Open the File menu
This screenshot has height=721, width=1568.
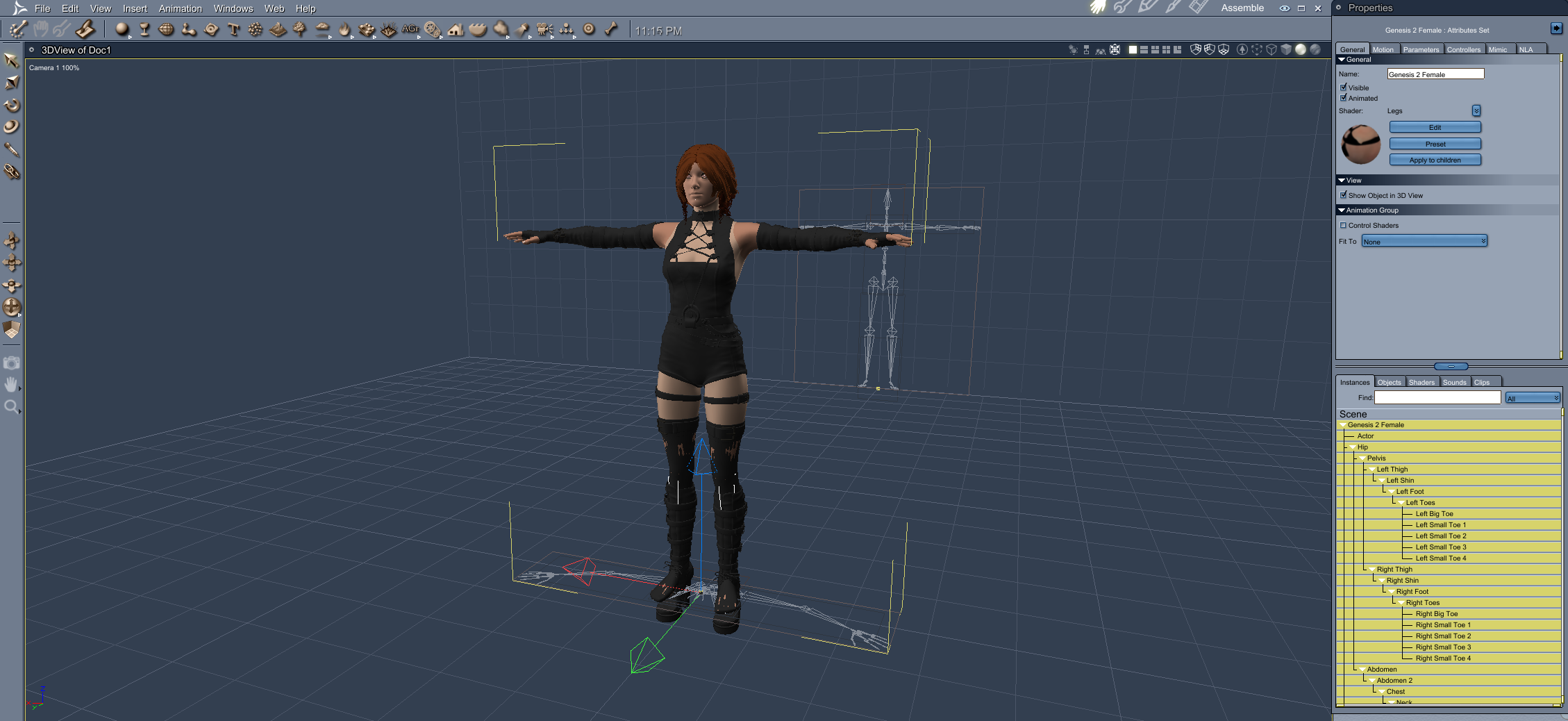(42, 8)
